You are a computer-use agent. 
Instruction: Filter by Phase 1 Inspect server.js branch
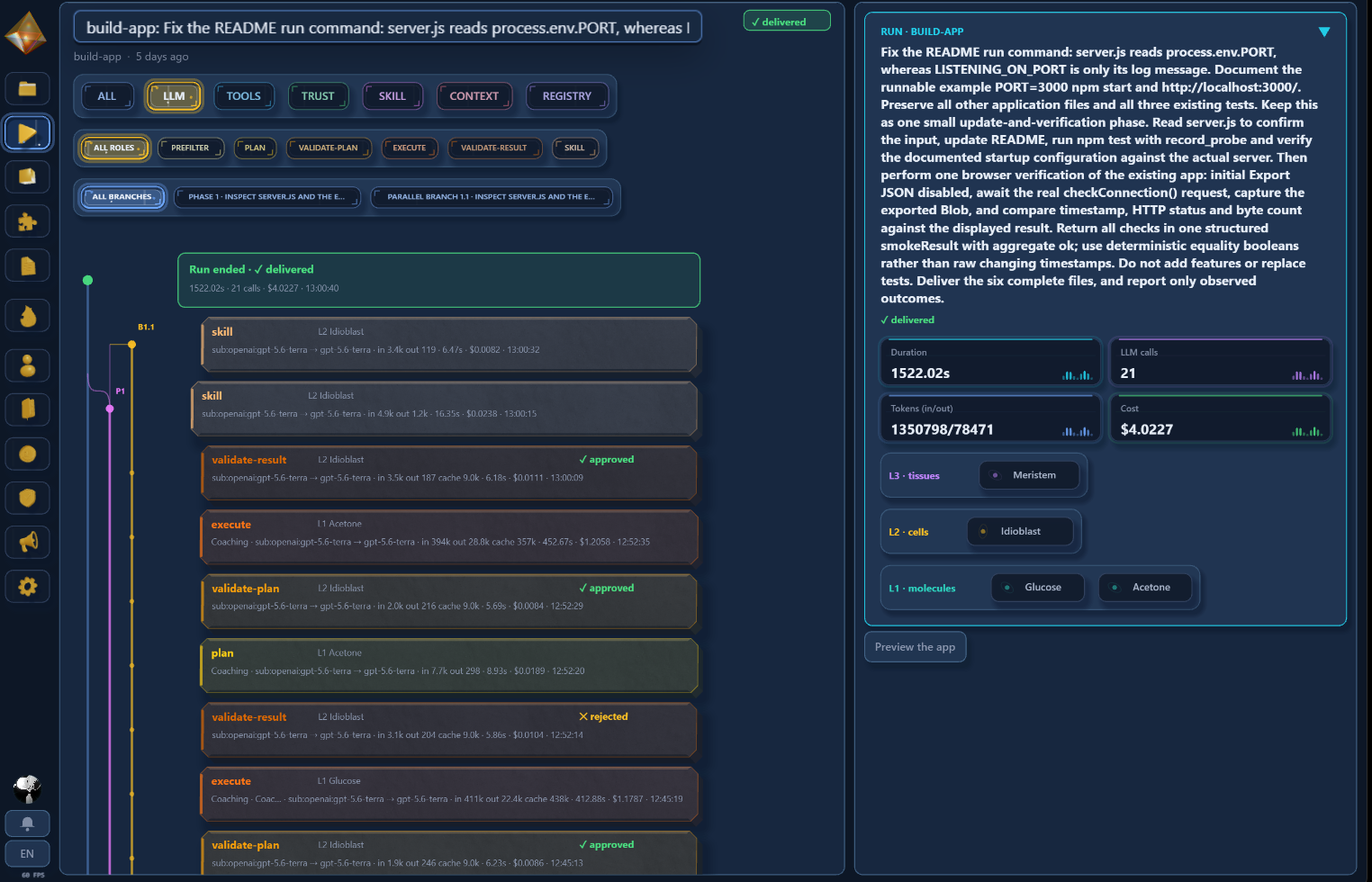pos(267,196)
